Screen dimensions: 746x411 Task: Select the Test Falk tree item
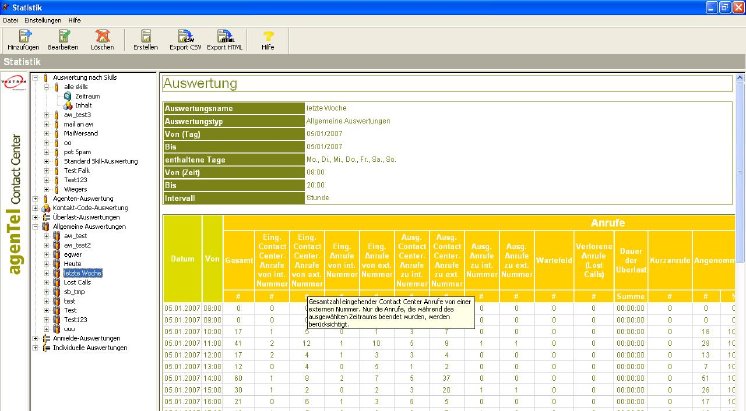click(77, 171)
